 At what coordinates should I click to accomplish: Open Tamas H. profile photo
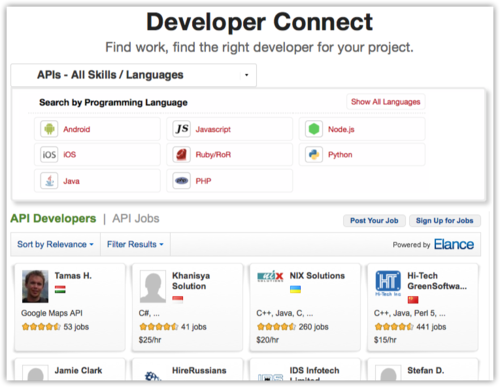pos(35,286)
